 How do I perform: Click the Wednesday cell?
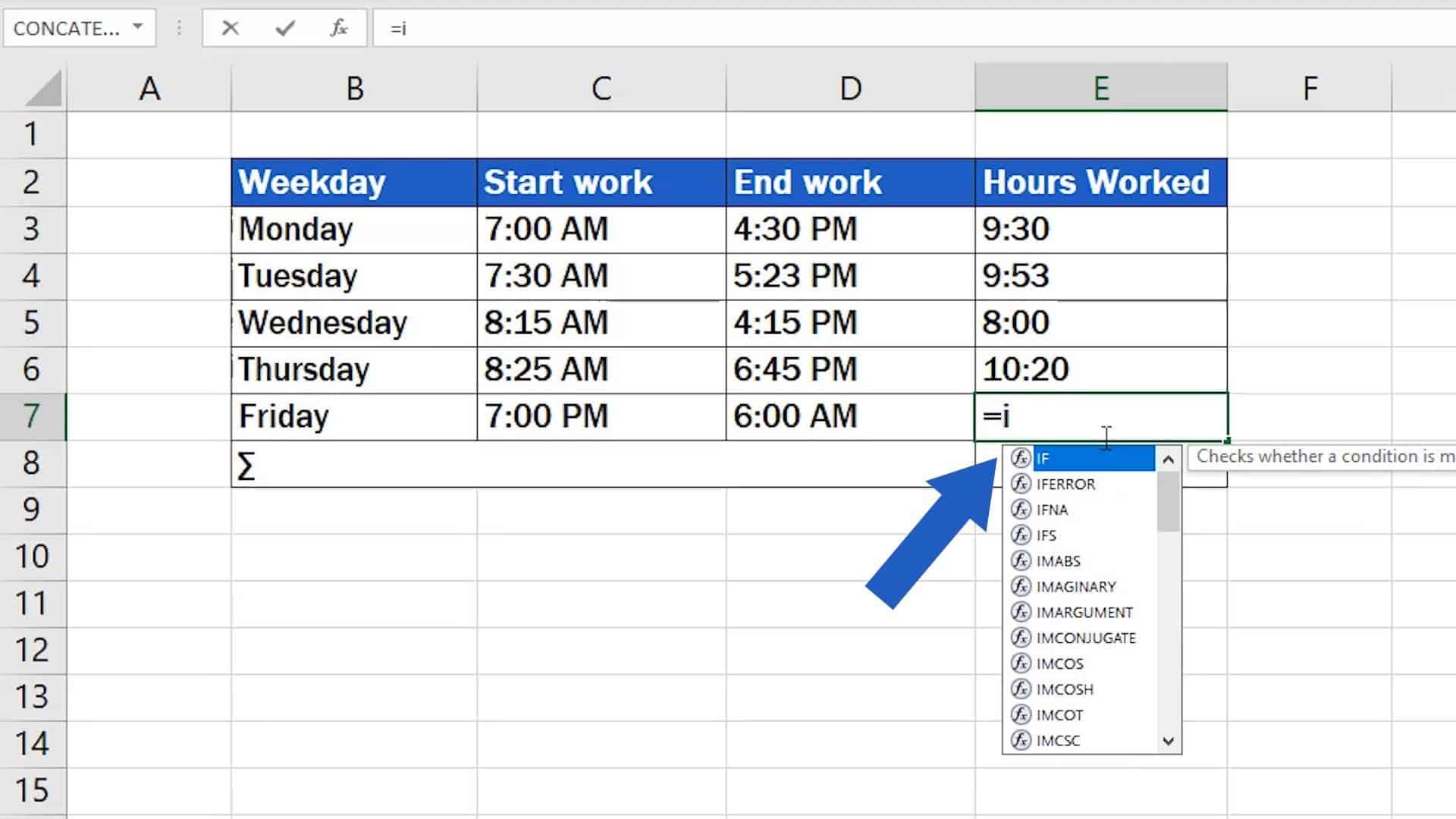coord(354,323)
